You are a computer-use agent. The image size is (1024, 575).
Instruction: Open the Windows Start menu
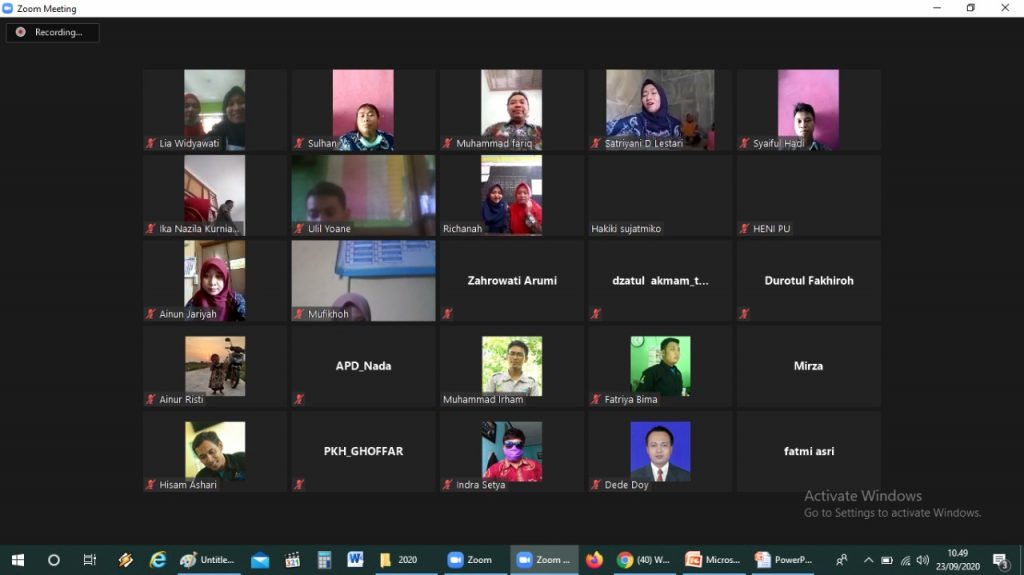point(17,560)
